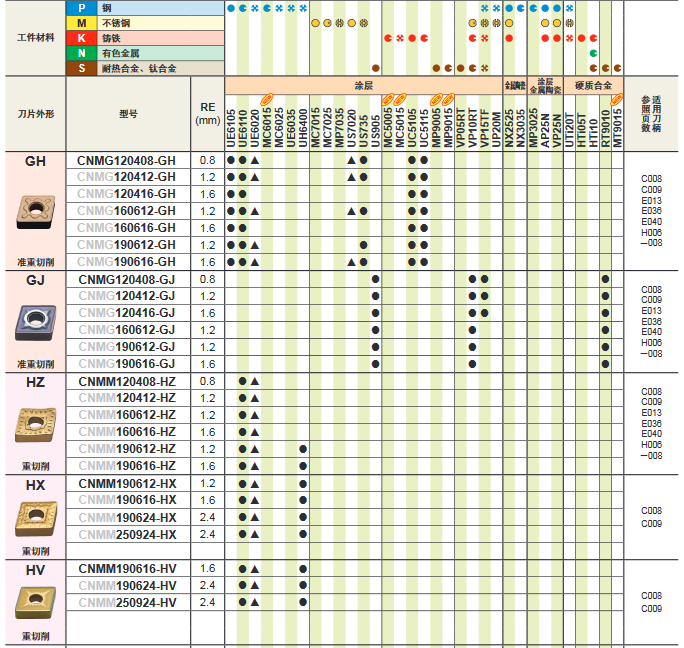Open the CNMM190612-HX model entry
Screen dimensions: 684x648
[x=126, y=483]
